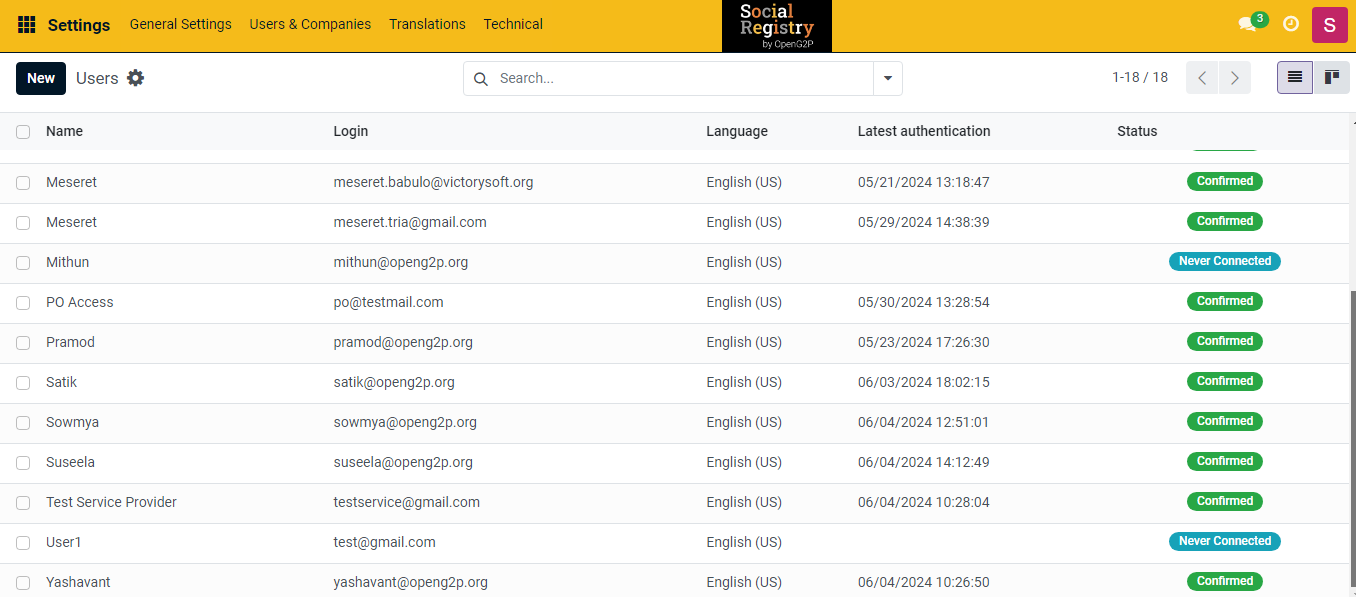Select the checkbox for Mithun
Screen dimensions: 1356x597
(x=23, y=262)
